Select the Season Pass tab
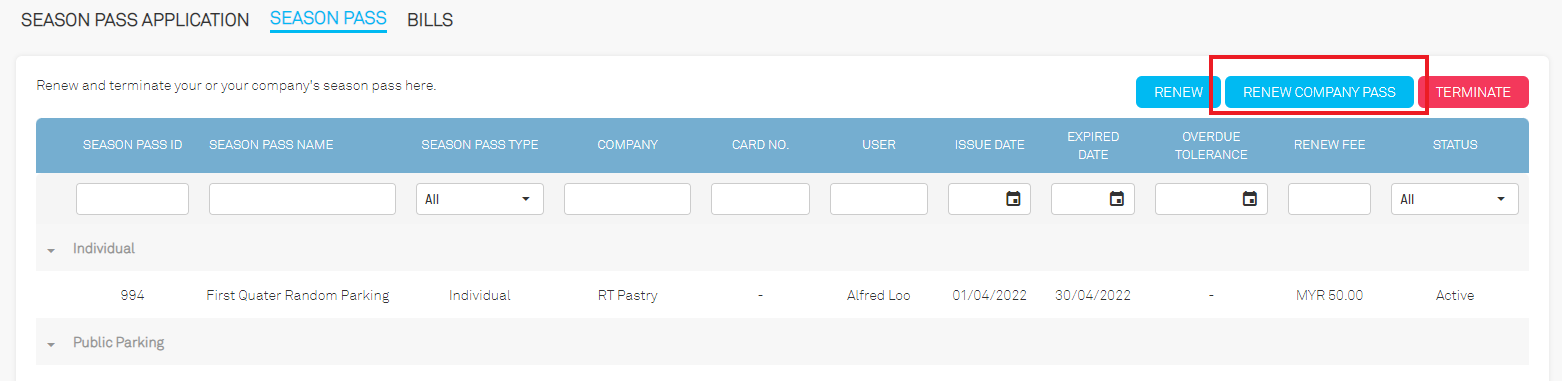 coord(328,20)
